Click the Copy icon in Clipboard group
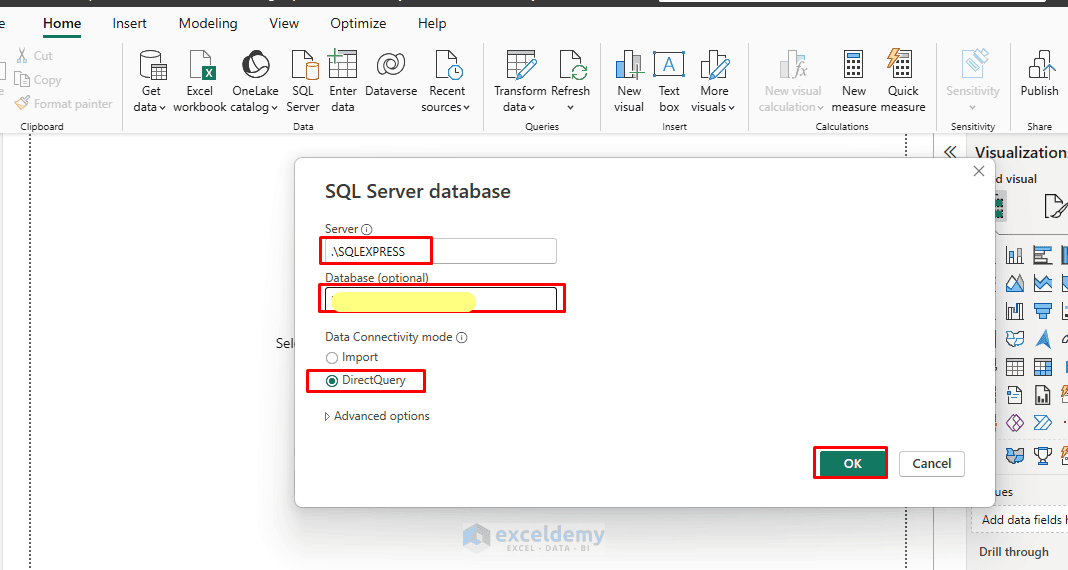This screenshot has width=1068, height=570. coord(22,80)
